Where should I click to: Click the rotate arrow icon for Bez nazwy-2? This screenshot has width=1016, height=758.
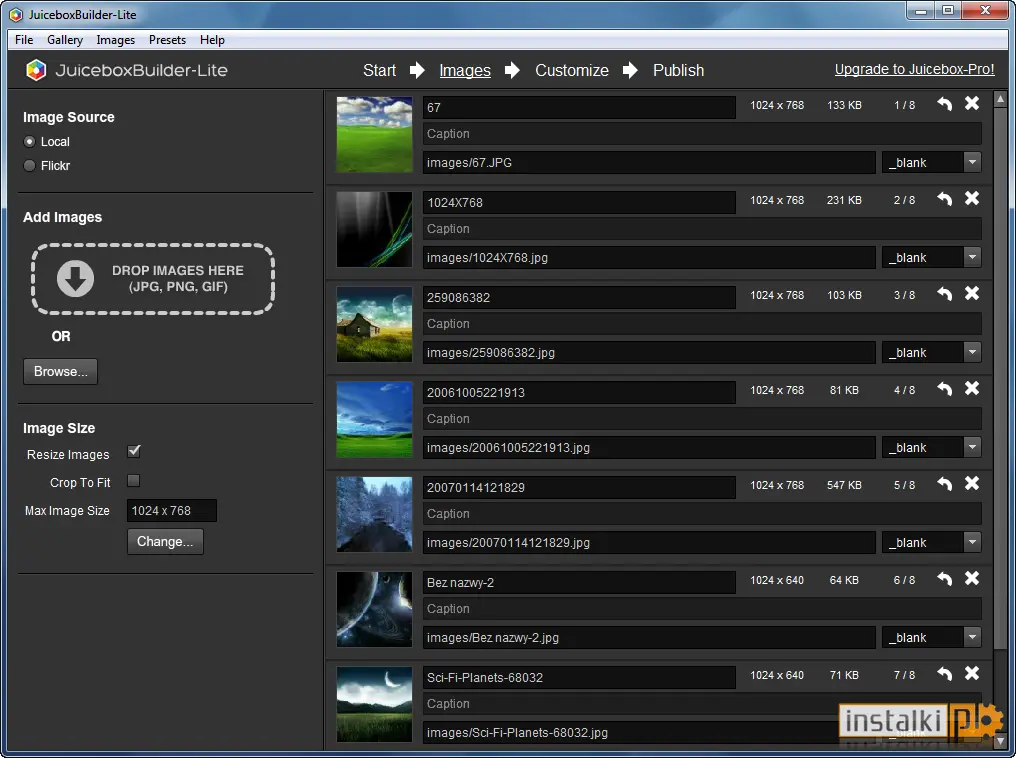945,579
